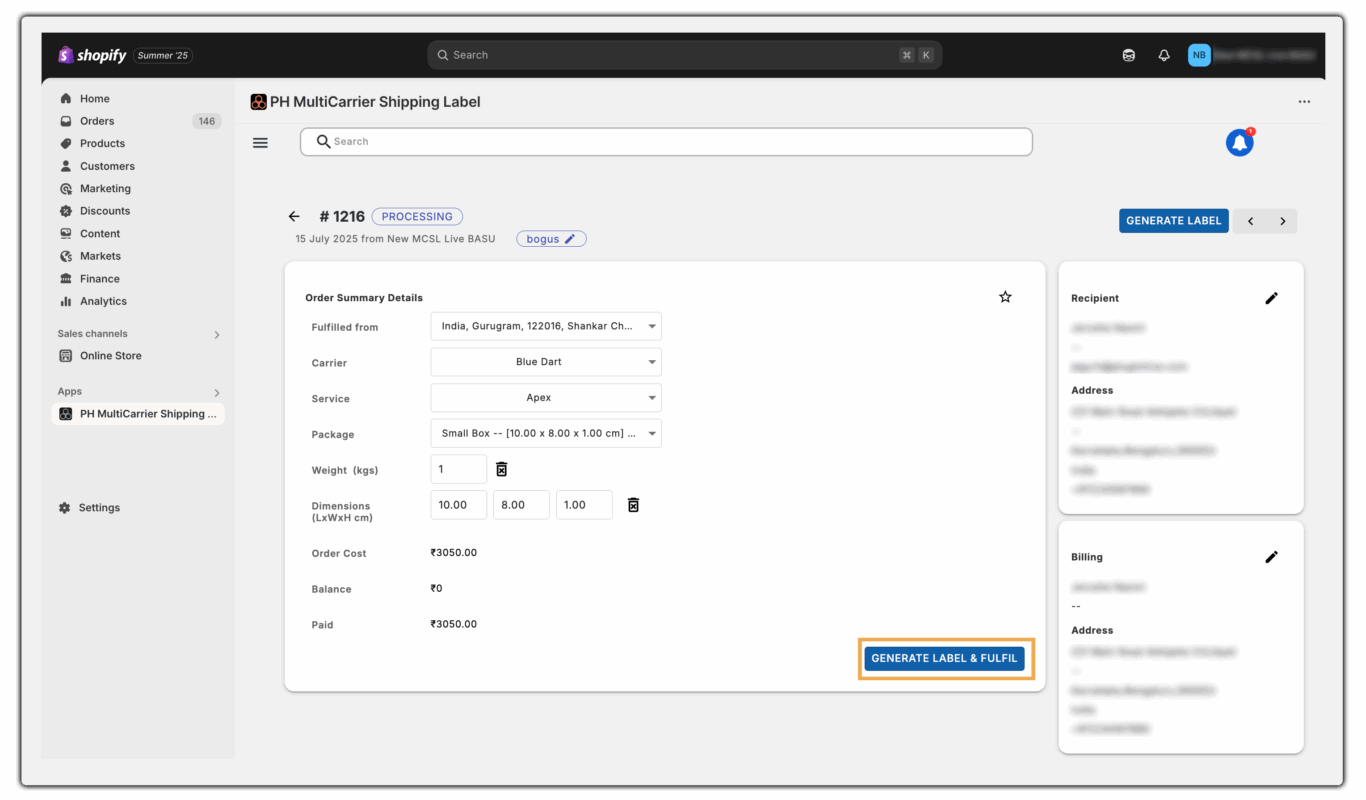Click the width field showing 8.00

click(521, 505)
